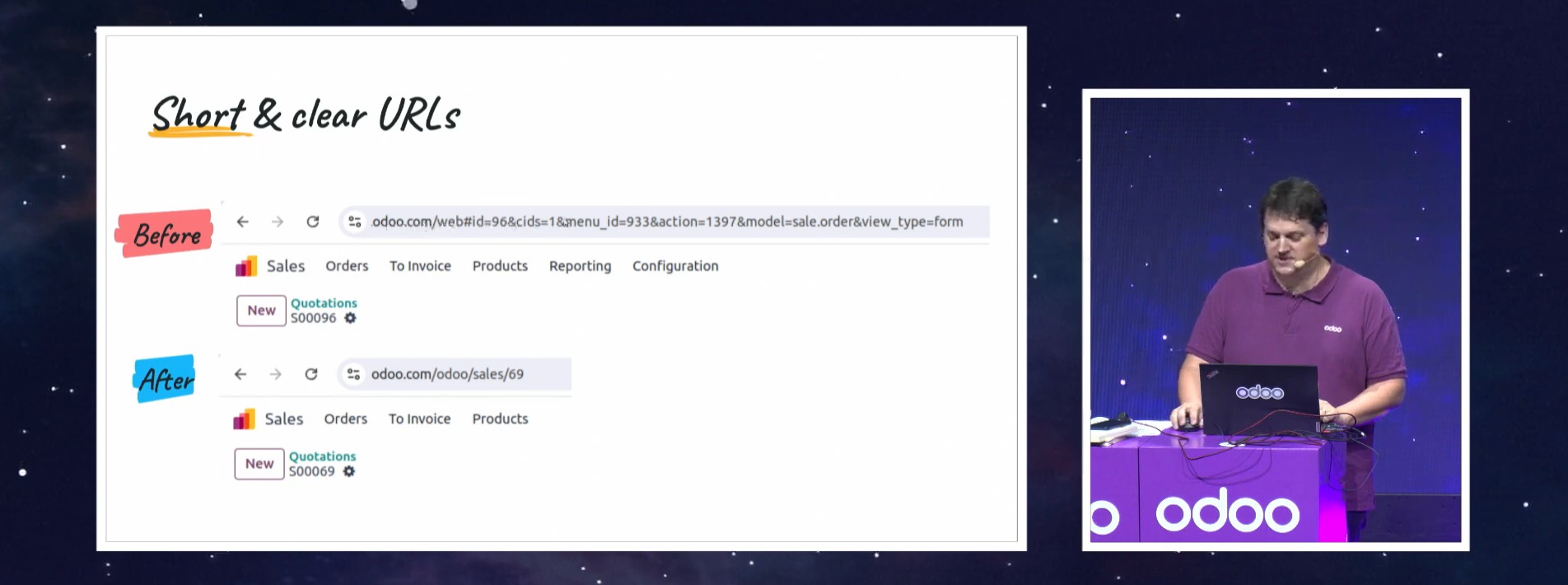Open site info icon beside the Before URL
Screen dimensions: 1568x585
click(x=355, y=222)
